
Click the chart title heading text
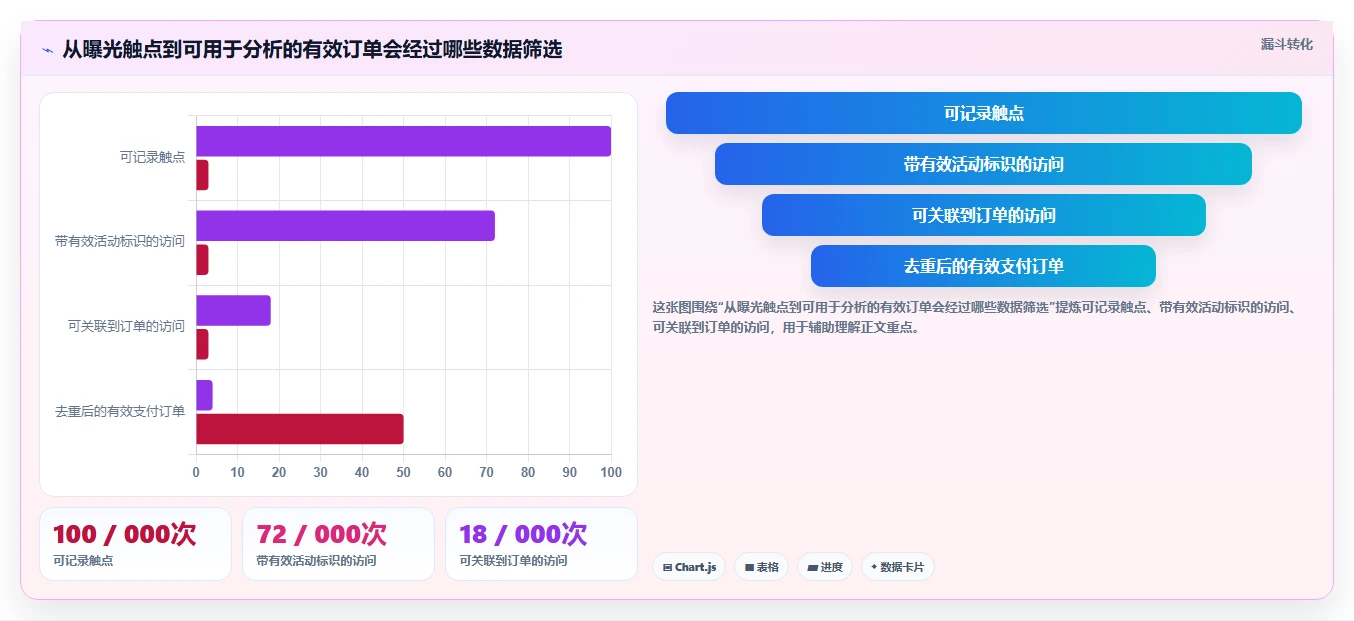coord(312,49)
